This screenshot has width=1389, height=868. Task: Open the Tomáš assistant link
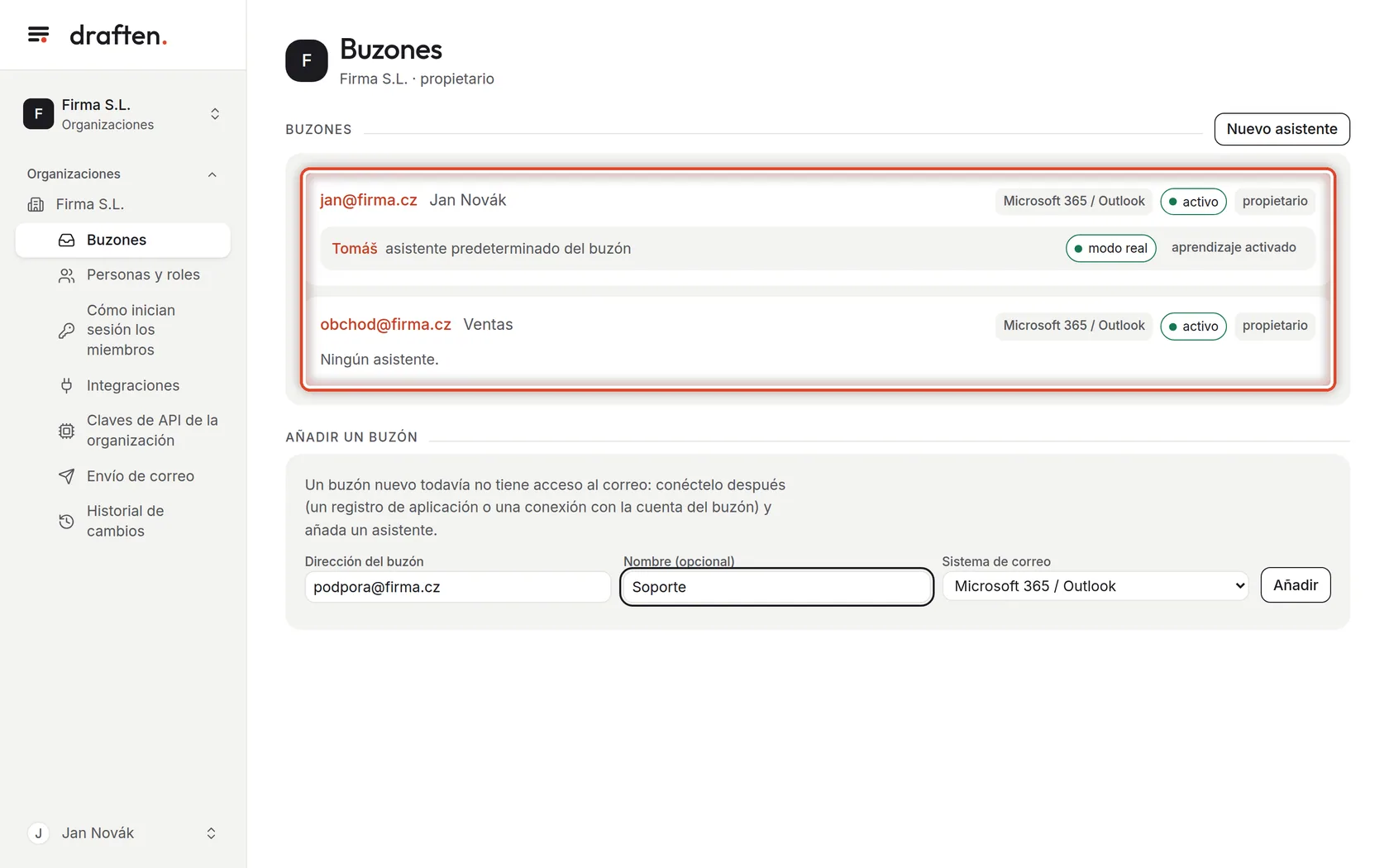point(355,249)
